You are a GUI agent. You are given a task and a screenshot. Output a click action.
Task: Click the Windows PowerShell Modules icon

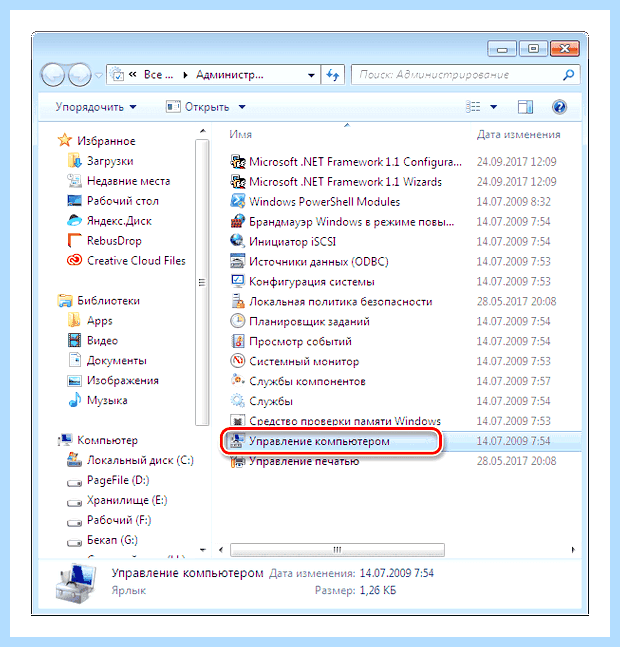point(238,201)
